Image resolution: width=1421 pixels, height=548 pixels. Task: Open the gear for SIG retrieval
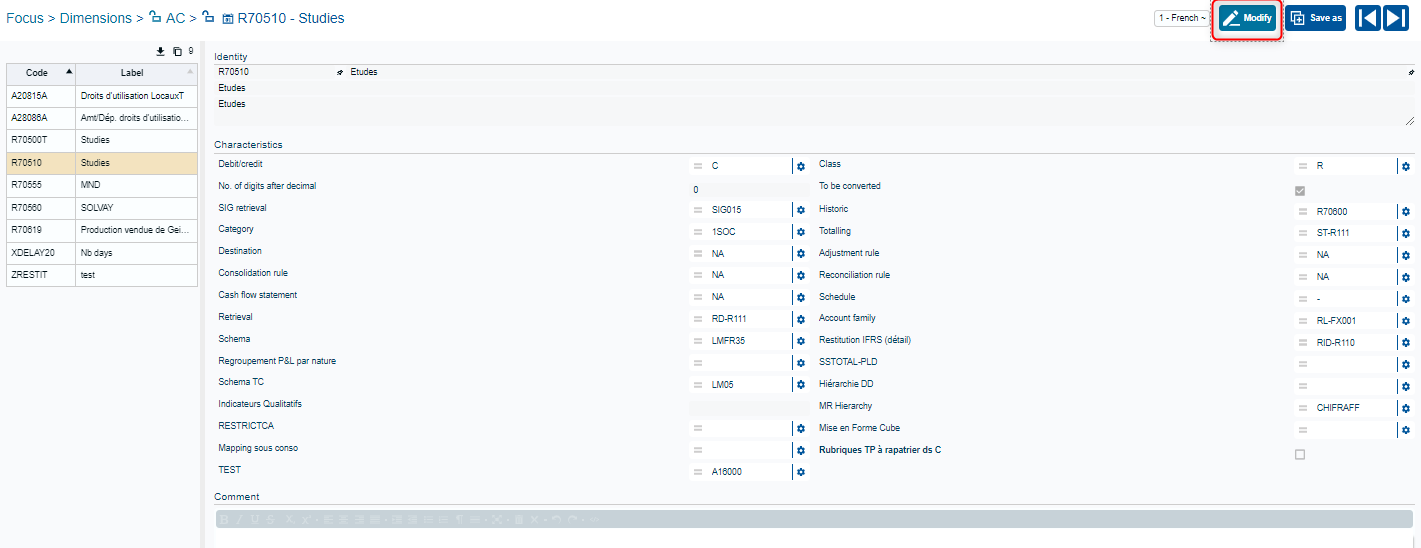800,210
